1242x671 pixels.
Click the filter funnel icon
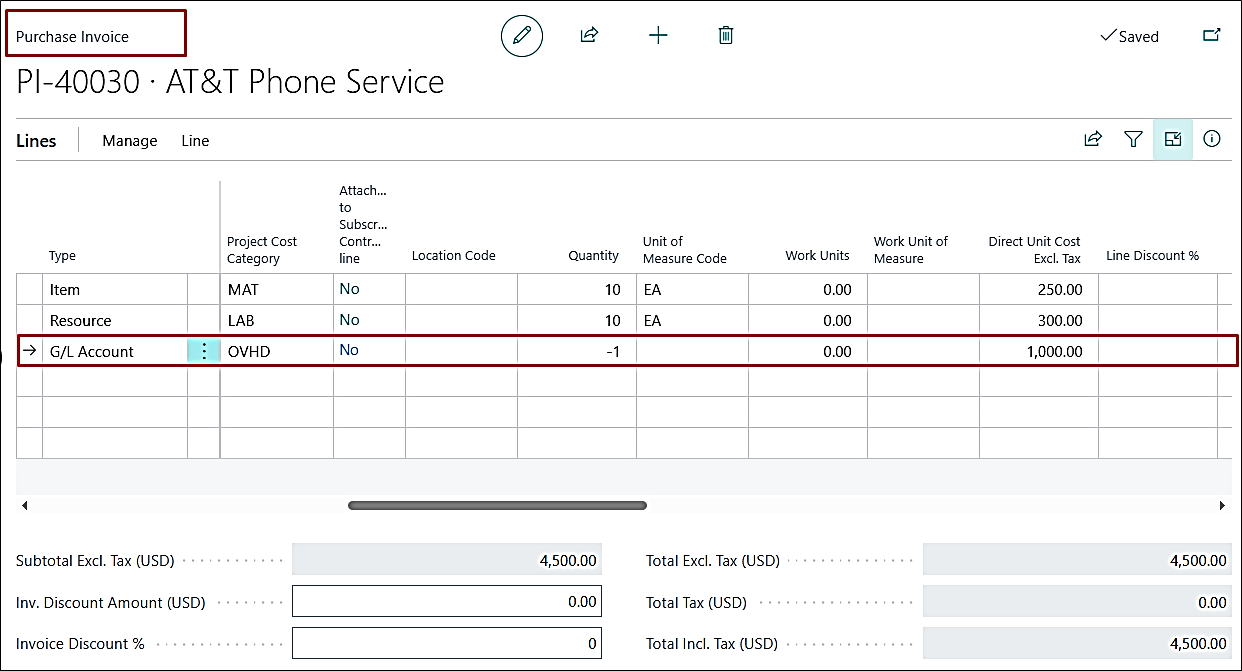[x=1133, y=140]
